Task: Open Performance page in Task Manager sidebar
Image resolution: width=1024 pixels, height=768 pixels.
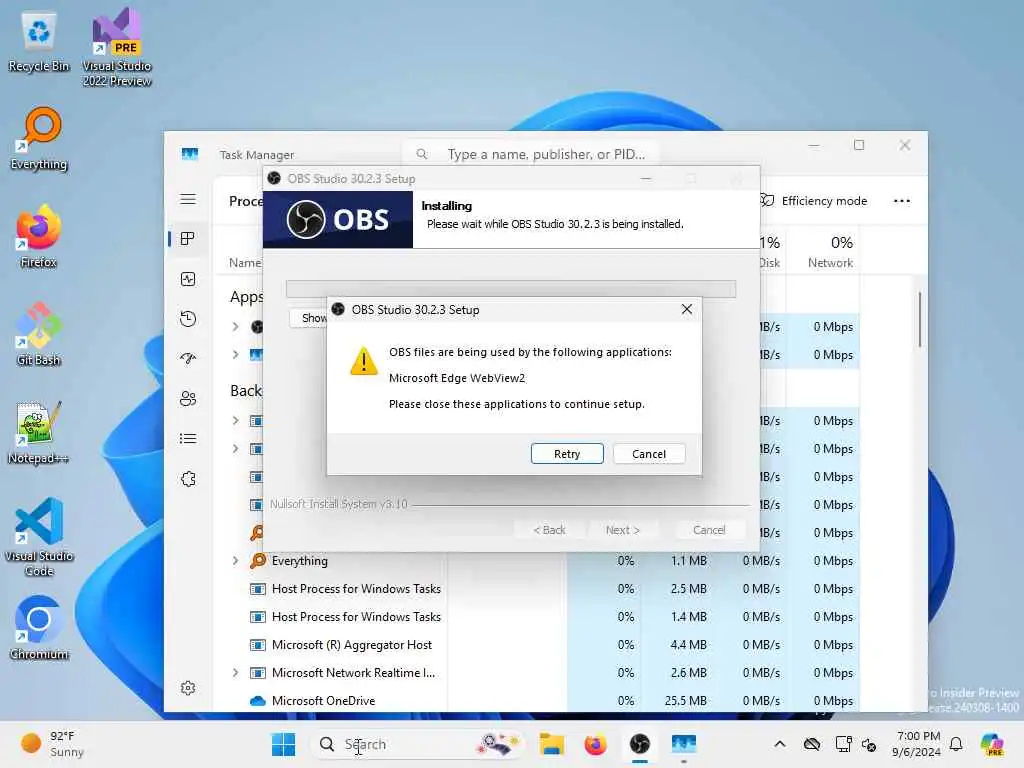Action: 188,279
